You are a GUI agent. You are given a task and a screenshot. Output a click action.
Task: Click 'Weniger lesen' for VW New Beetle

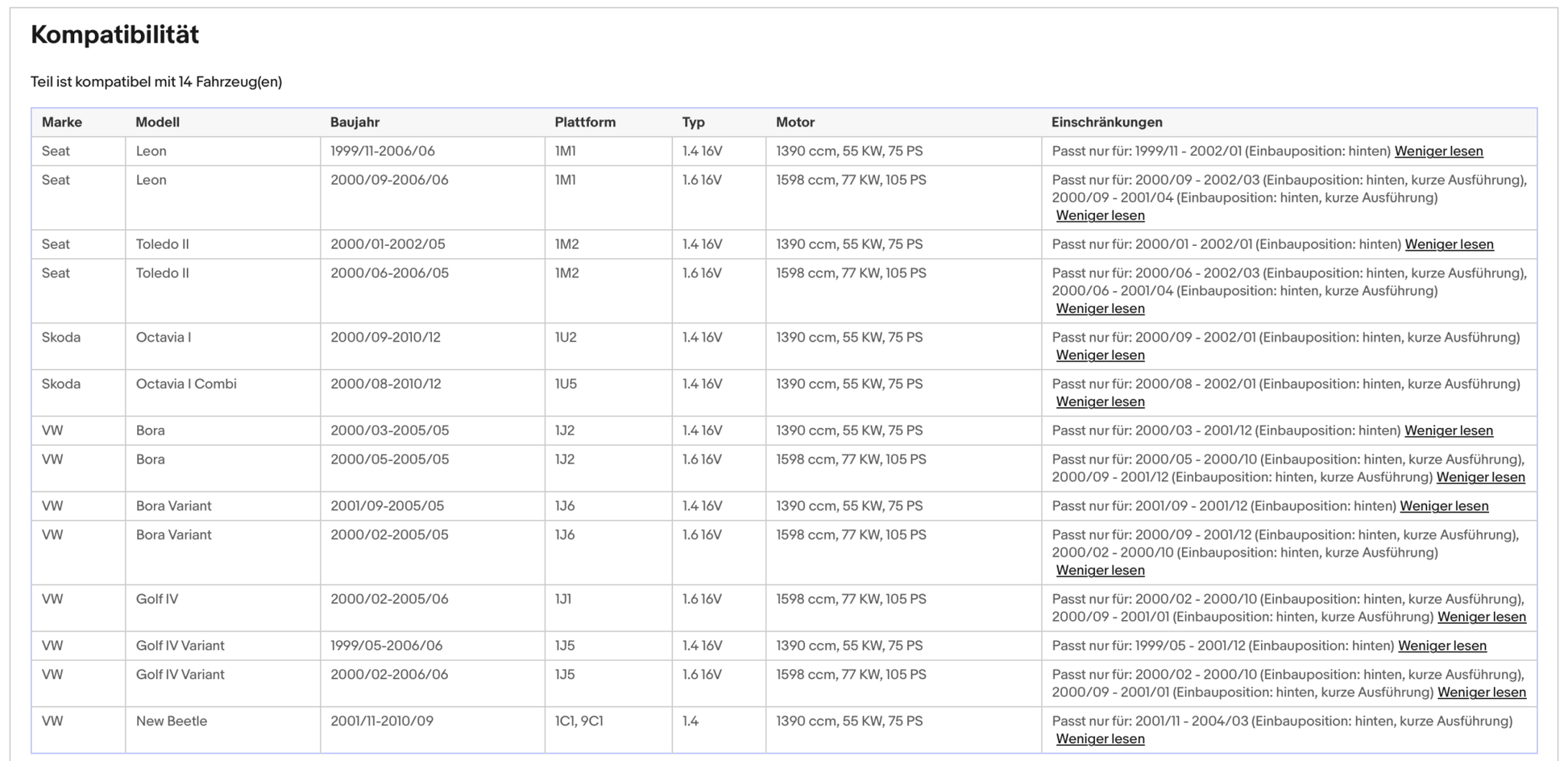[1100, 739]
